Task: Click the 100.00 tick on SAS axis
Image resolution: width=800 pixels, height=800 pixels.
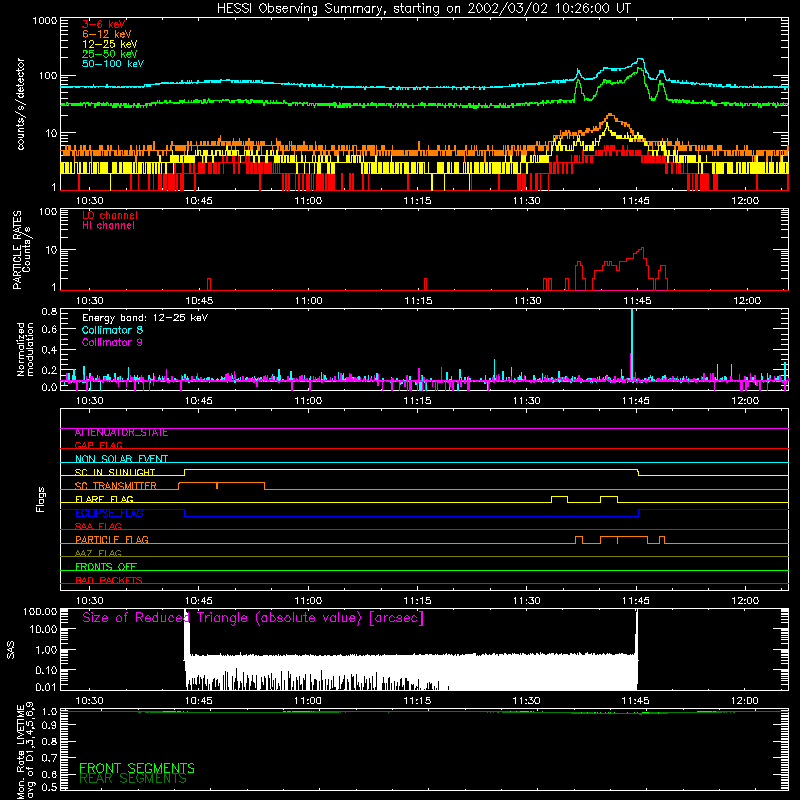Action: (x=40, y=612)
